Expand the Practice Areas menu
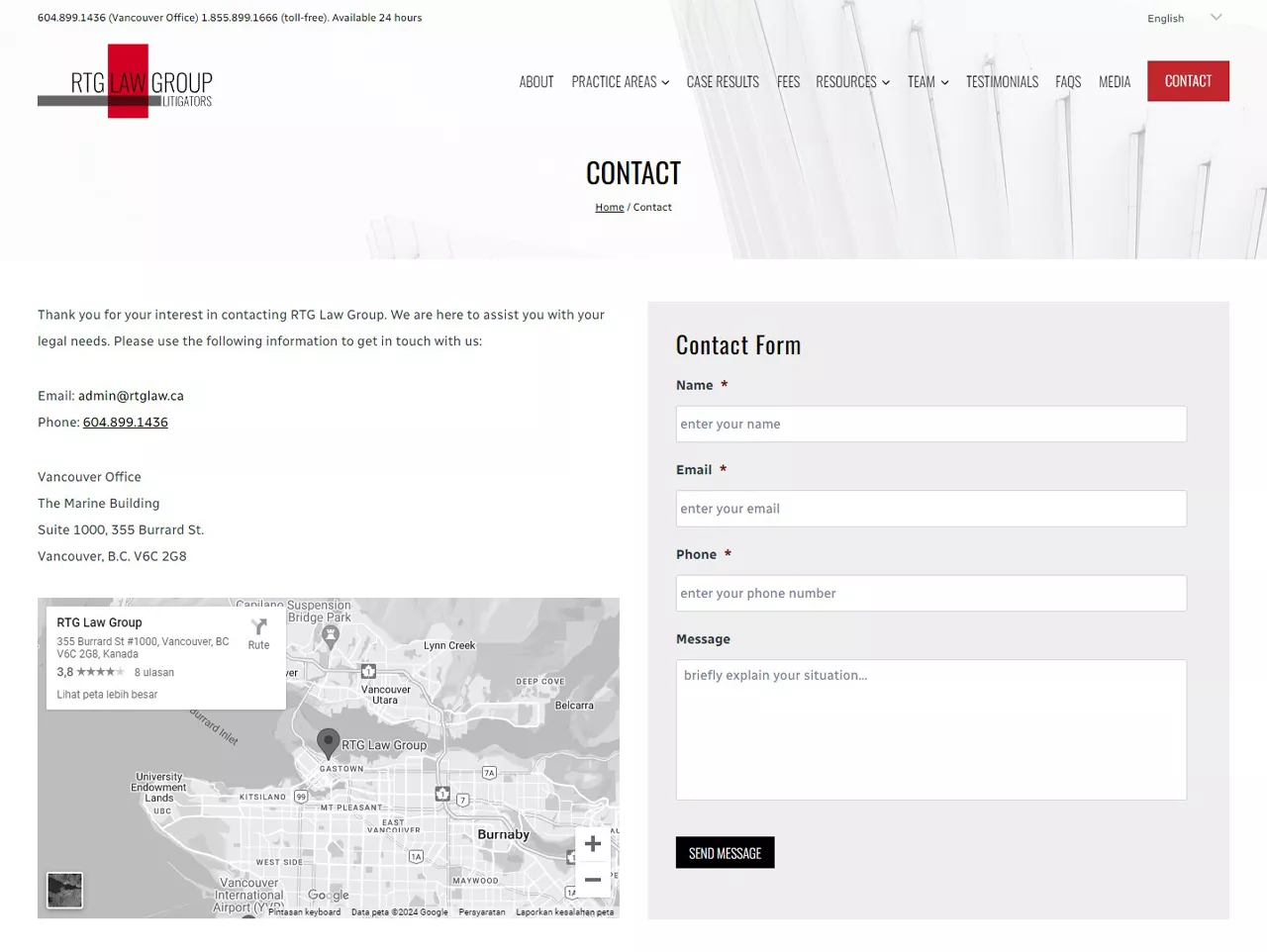This screenshot has height=952, width=1267. pos(620,82)
